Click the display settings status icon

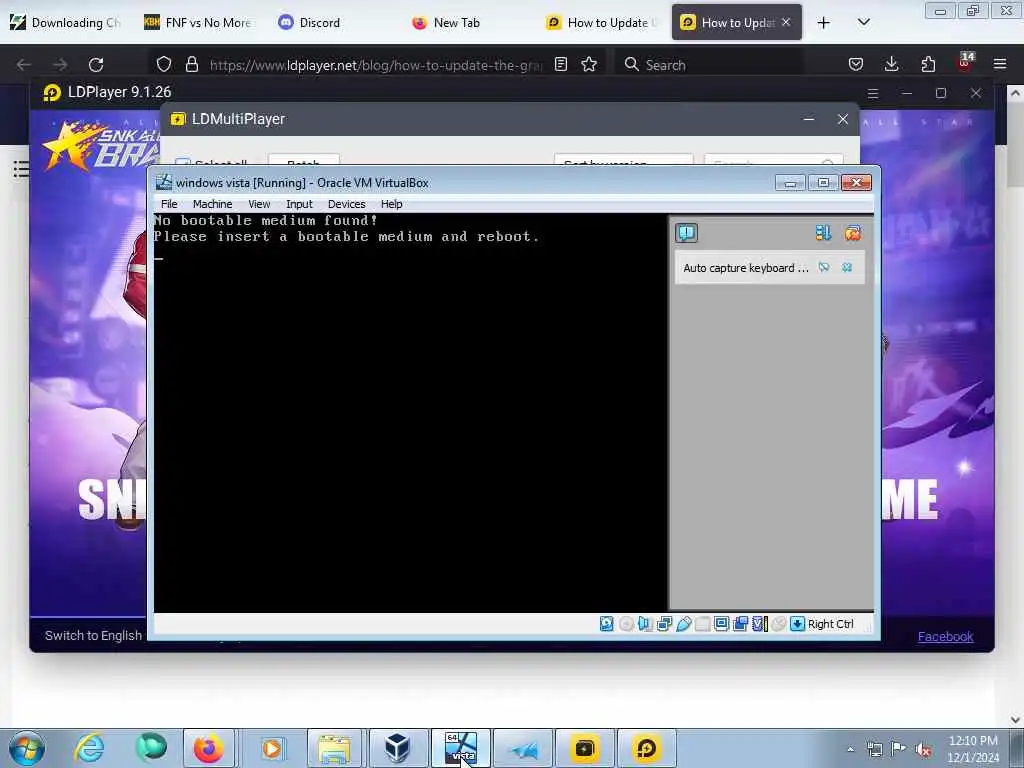point(721,624)
